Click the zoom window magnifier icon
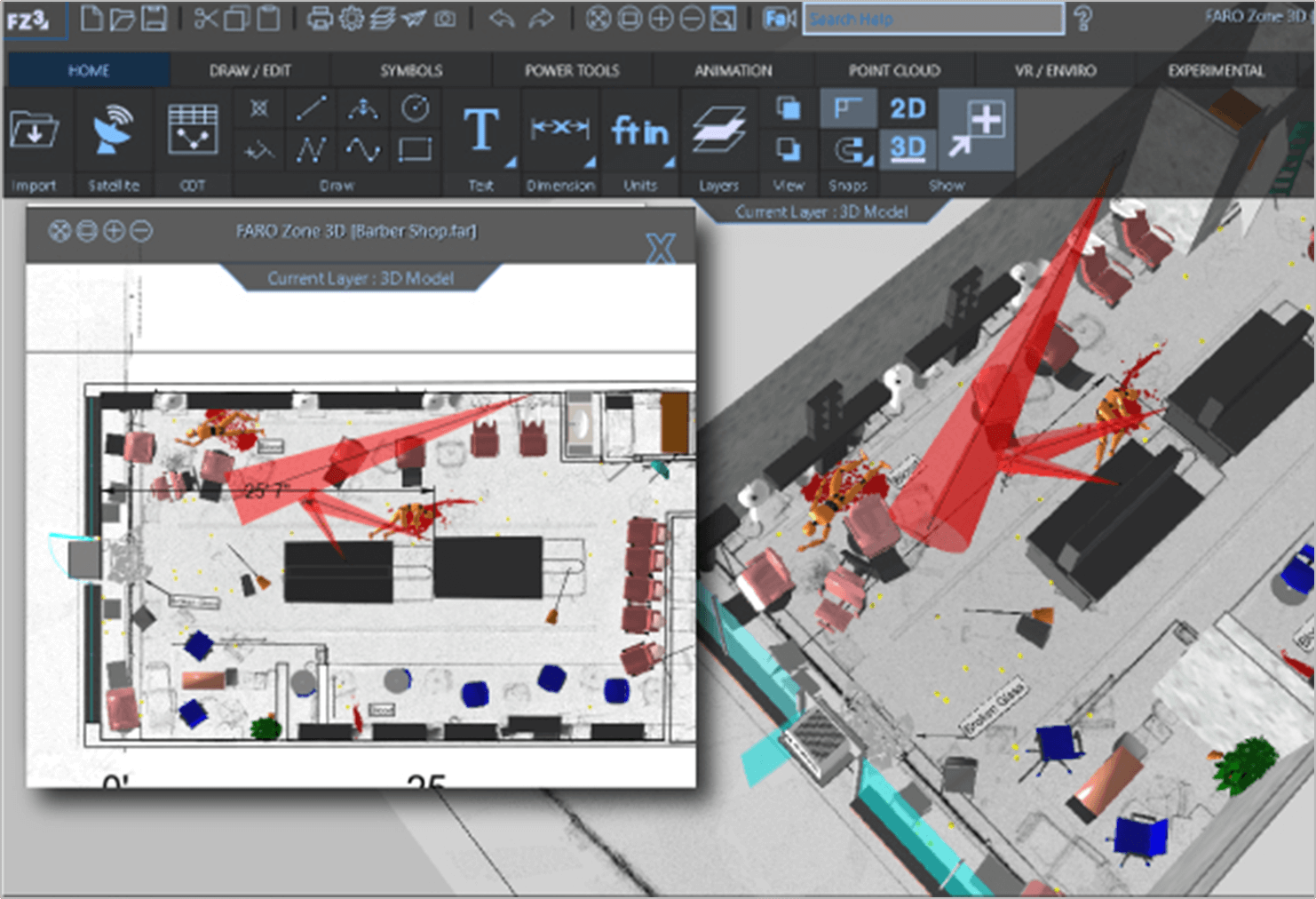Image resolution: width=1316 pixels, height=899 pixels. point(724,19)
